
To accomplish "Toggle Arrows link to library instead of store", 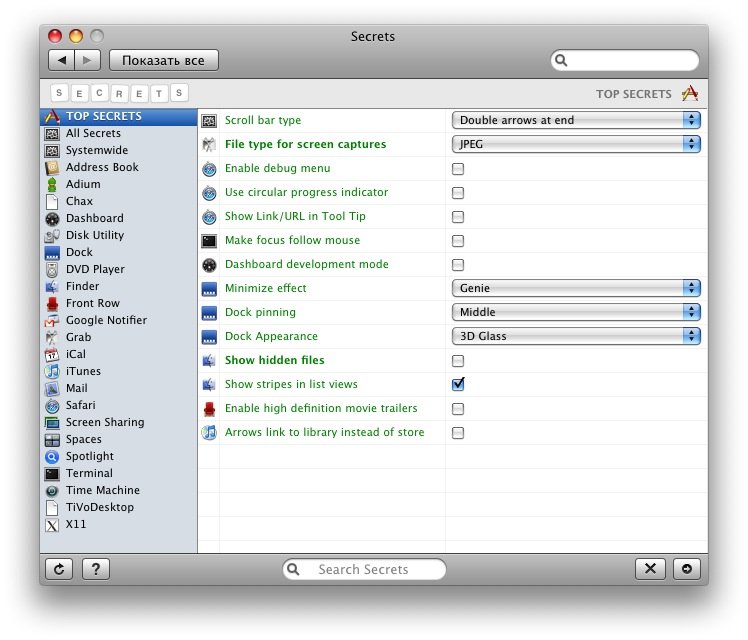I will (458, 433).
